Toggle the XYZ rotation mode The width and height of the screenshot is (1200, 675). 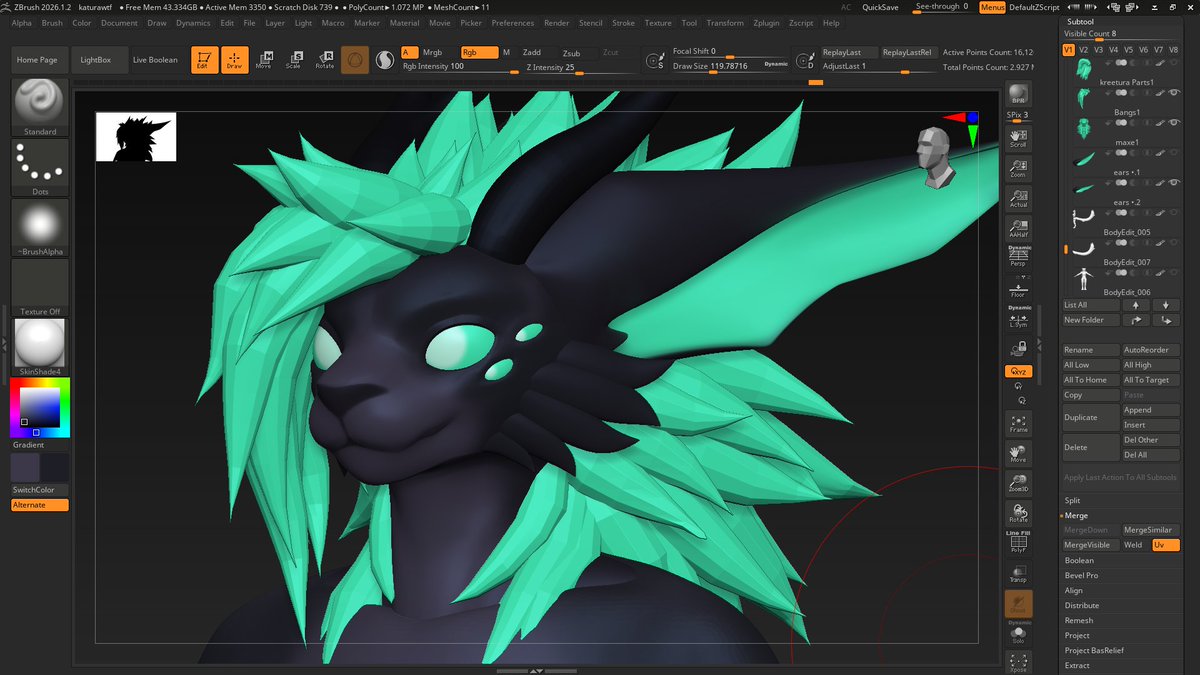pos(1018,371)
